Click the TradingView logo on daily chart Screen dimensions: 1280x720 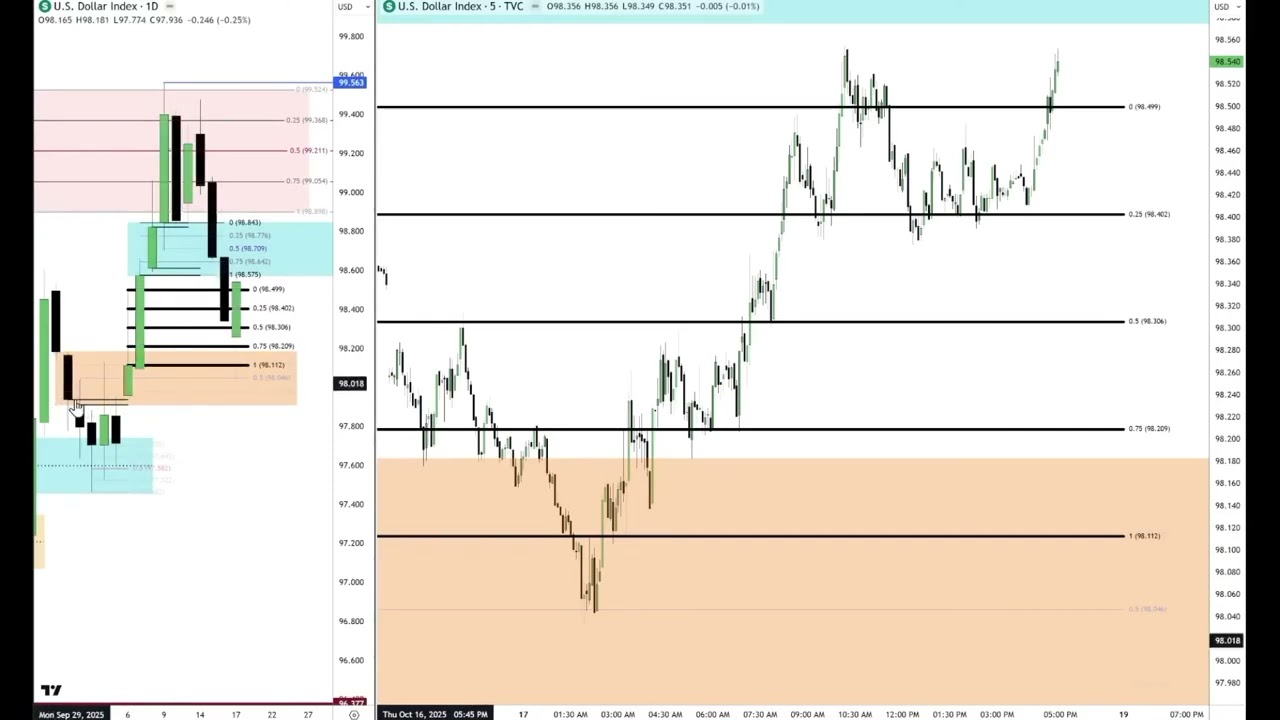click(x=51, y=690)
